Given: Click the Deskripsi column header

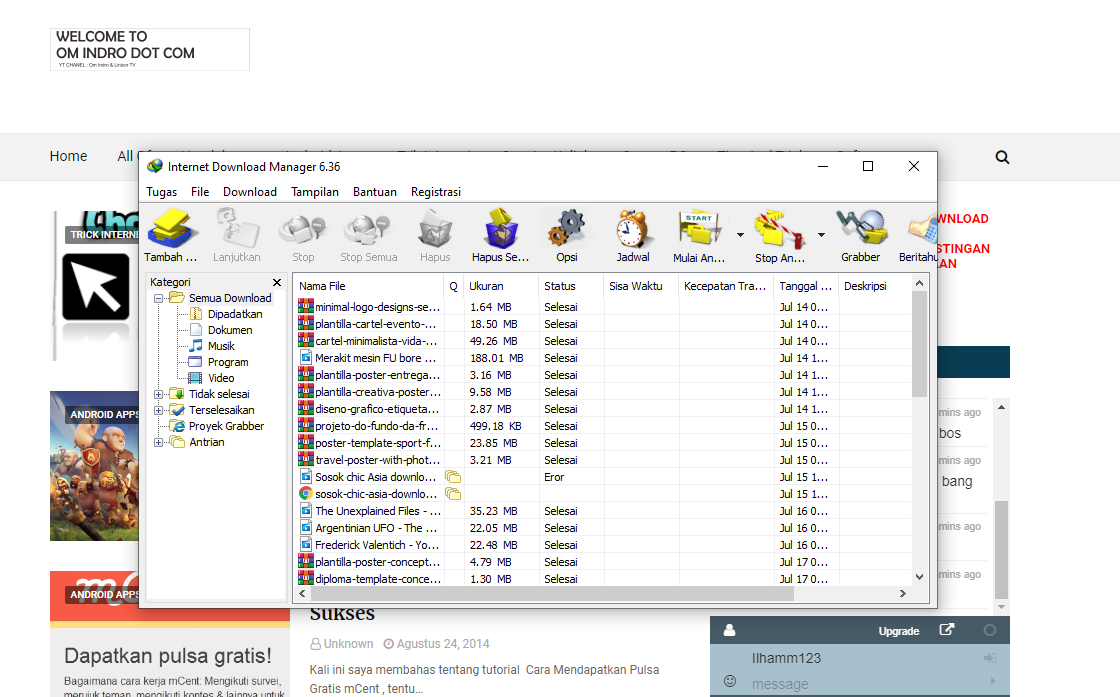Looking at the screenshot, I should coord(876,286).
